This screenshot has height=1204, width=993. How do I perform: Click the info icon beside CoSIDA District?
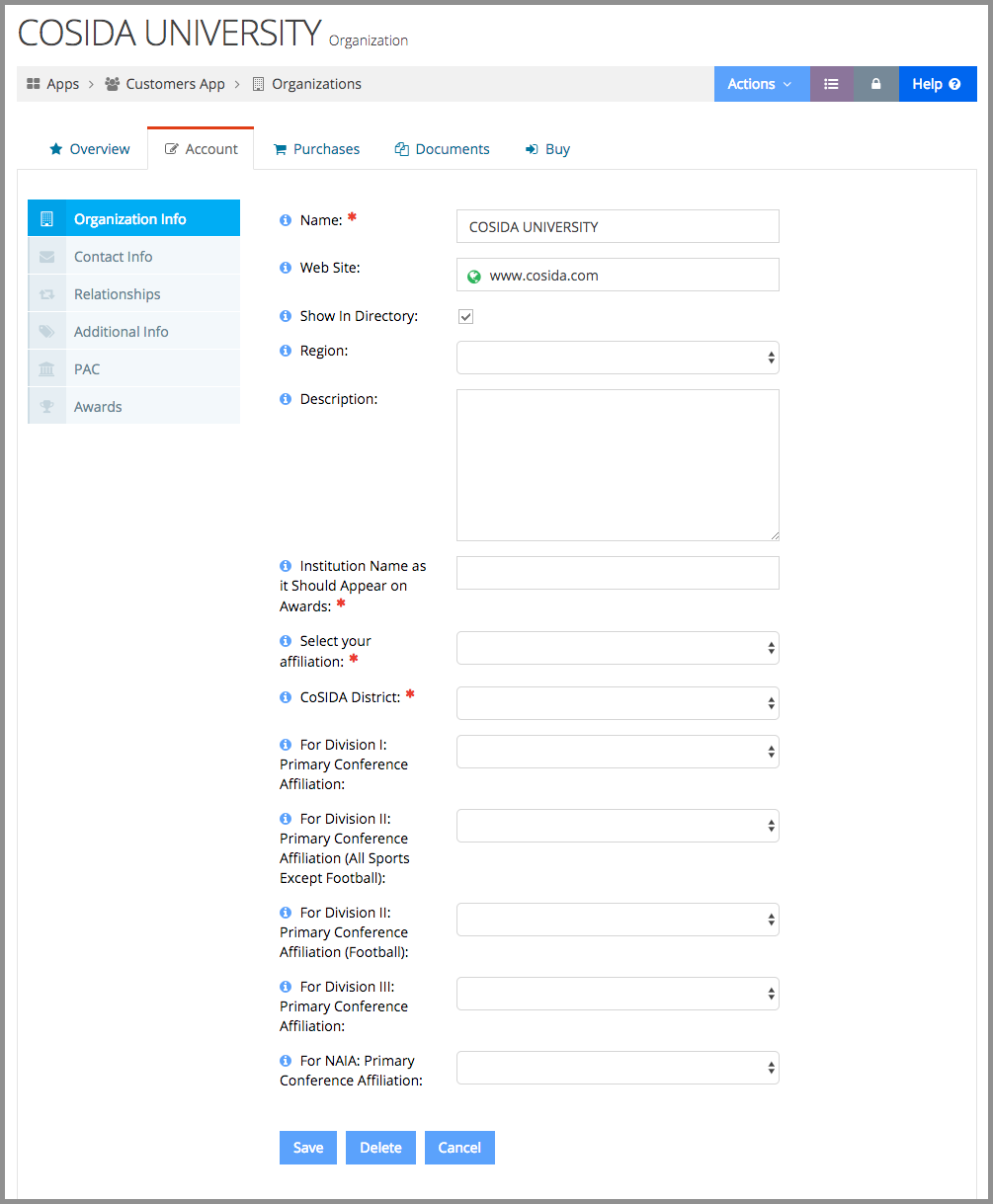pyautogui.click(x=286, y=697)
